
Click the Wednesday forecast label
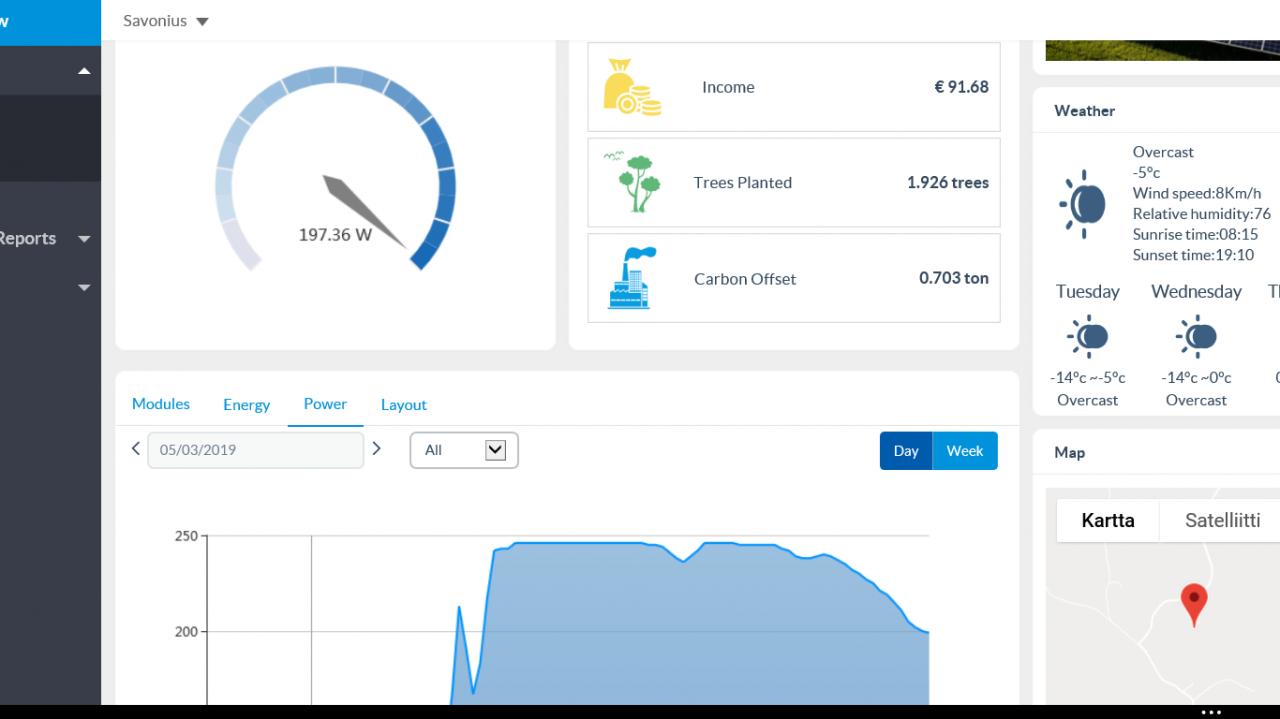pos(1196,292)
